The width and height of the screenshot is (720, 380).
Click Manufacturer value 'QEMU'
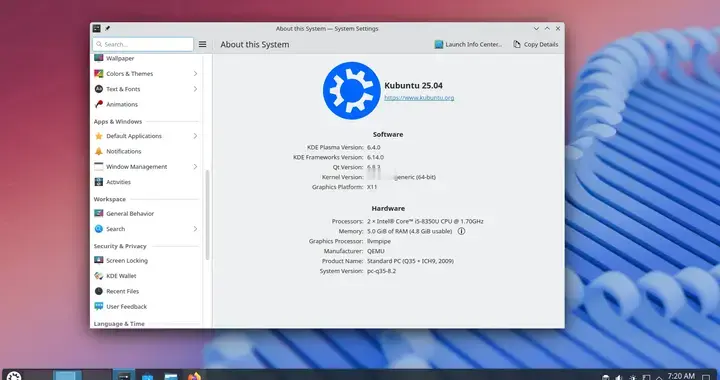click(x=376, y=251)
